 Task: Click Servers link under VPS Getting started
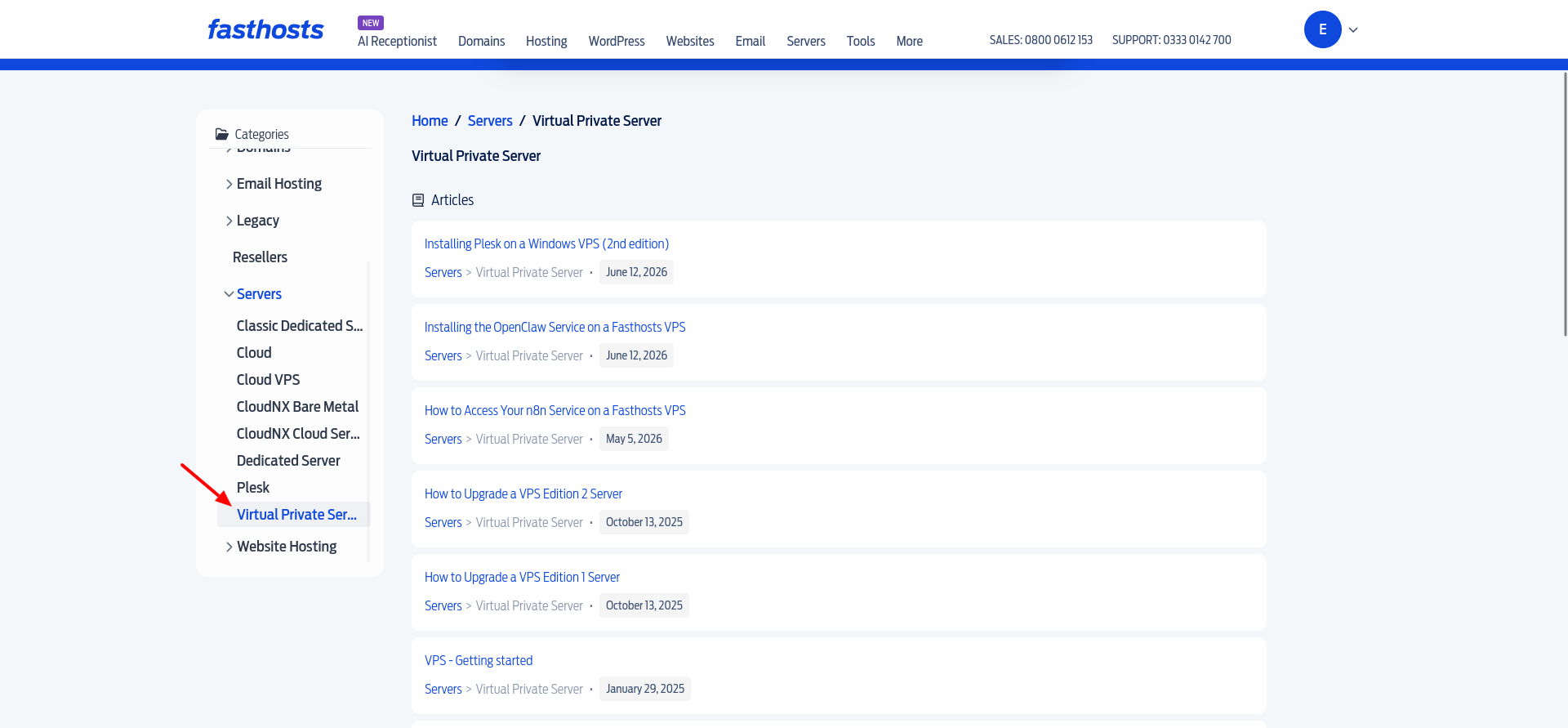(443, 690)
